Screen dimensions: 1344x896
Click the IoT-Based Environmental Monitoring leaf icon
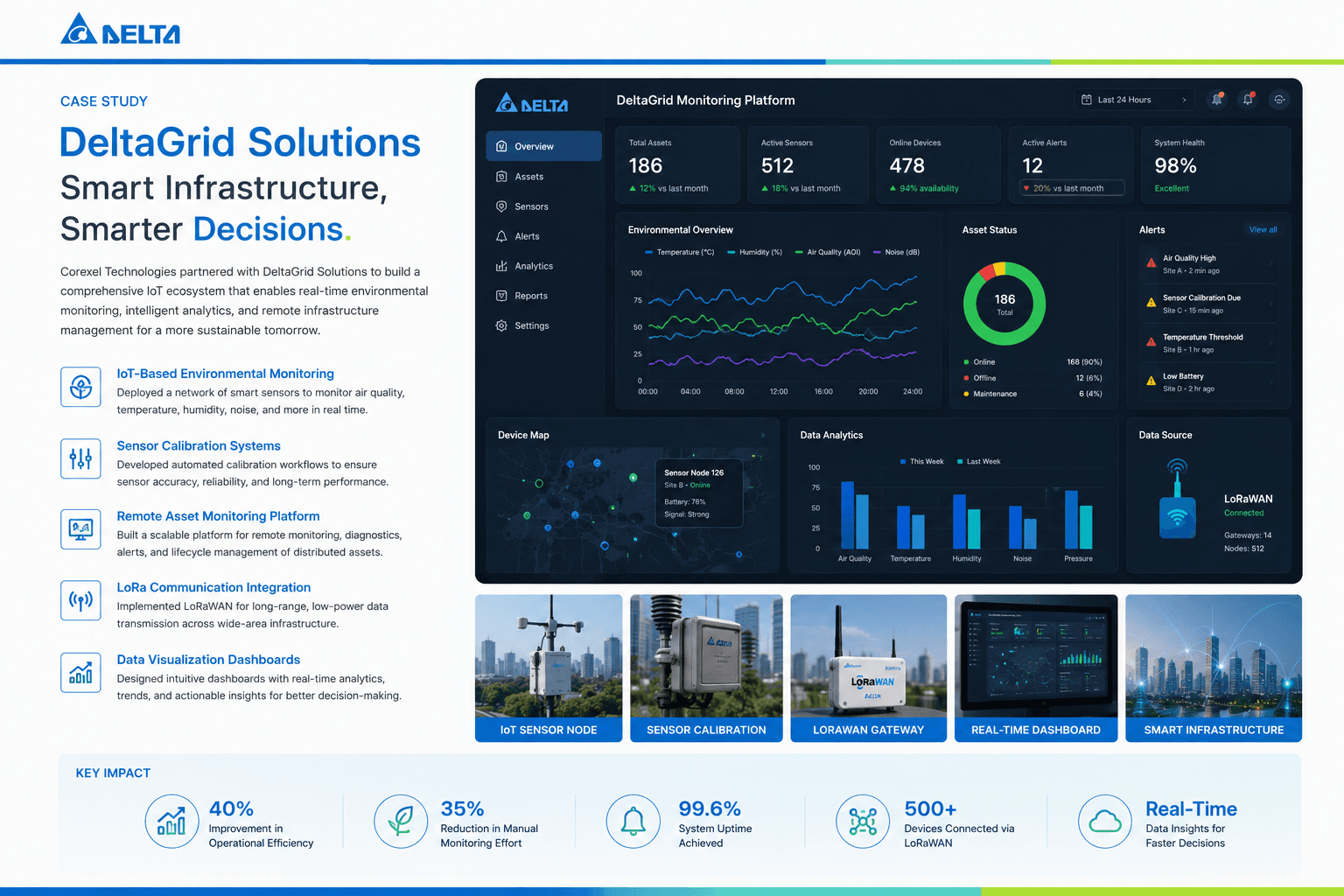coord(80,387)
